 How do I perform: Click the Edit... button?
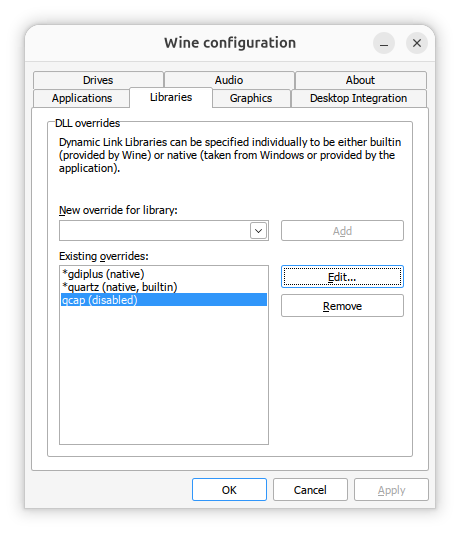[x=342, y=277]
